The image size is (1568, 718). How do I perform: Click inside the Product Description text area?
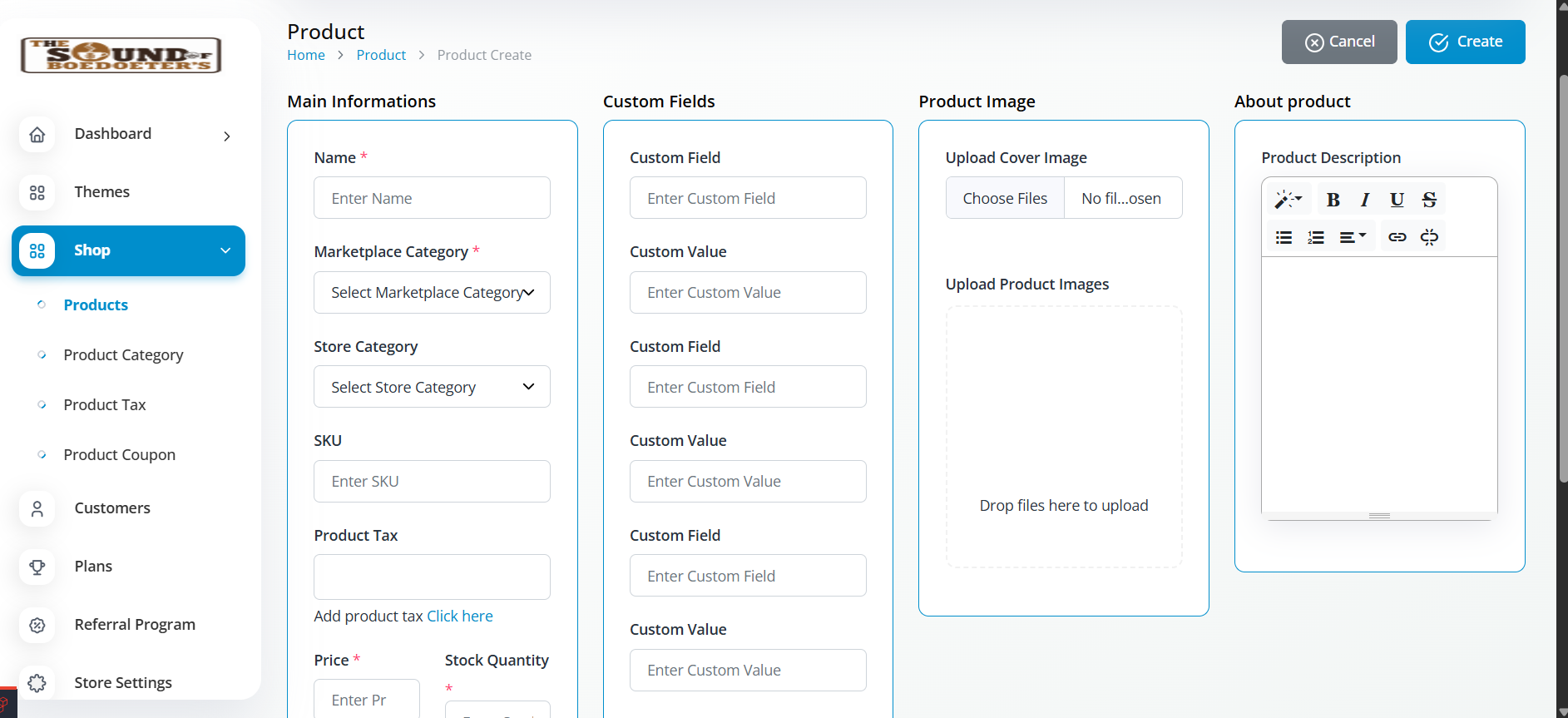(x=1379, y=384)
